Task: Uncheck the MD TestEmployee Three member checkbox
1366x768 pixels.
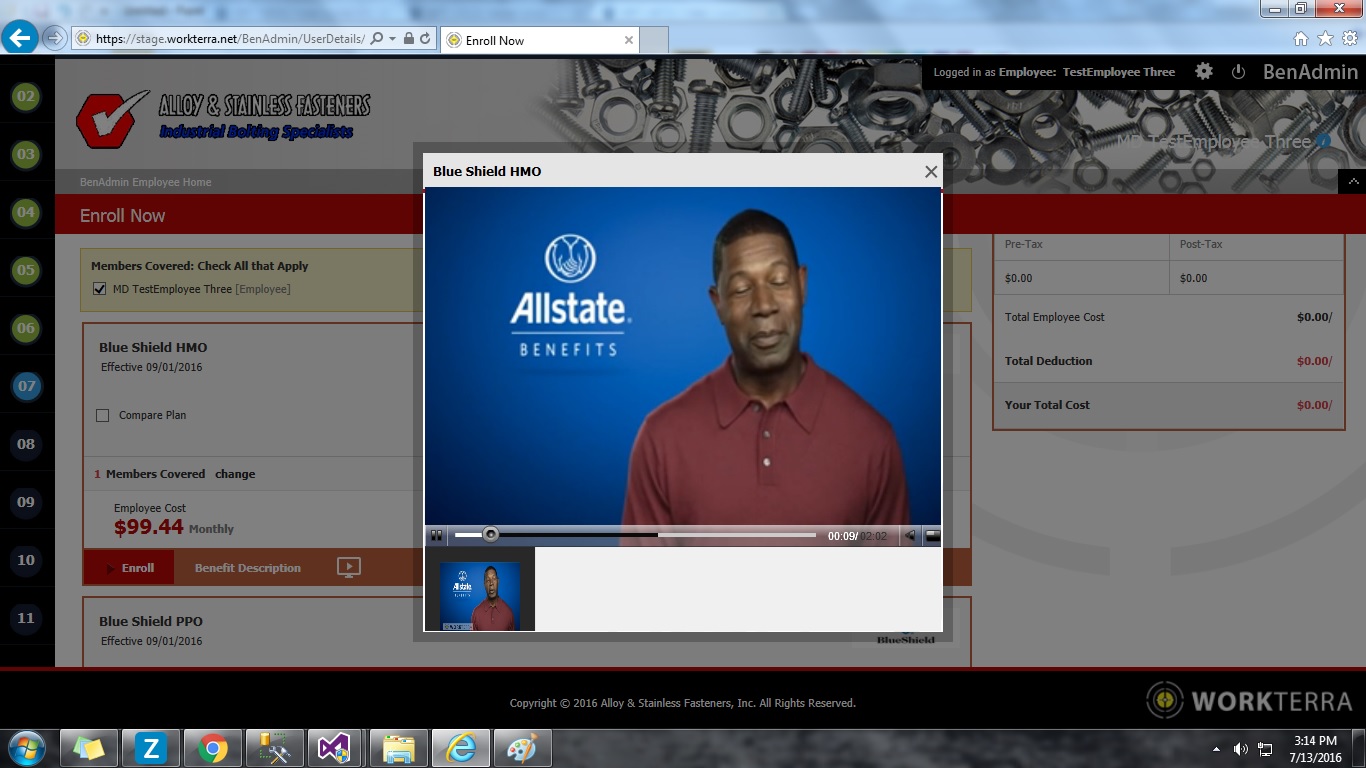Action: [x=99, y=289]
